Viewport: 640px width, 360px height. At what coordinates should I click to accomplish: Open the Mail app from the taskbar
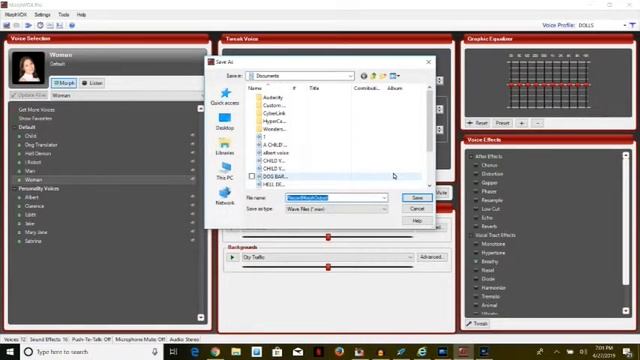point(298,351)
